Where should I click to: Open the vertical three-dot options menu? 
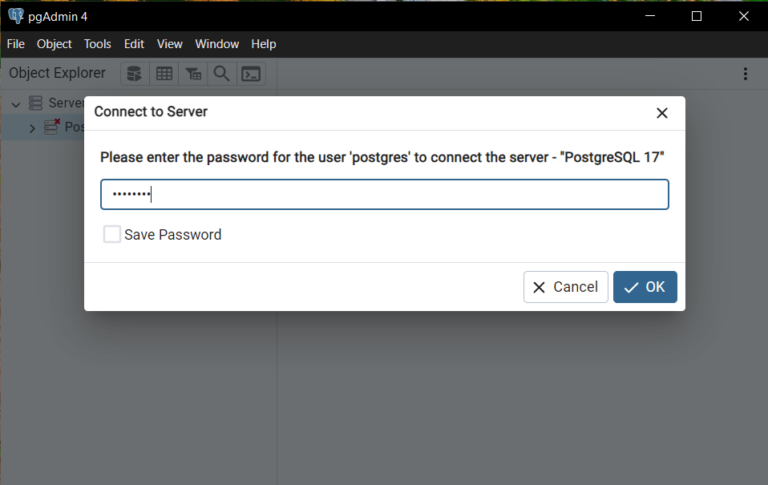pyautogui.click(x=745, y=74)
